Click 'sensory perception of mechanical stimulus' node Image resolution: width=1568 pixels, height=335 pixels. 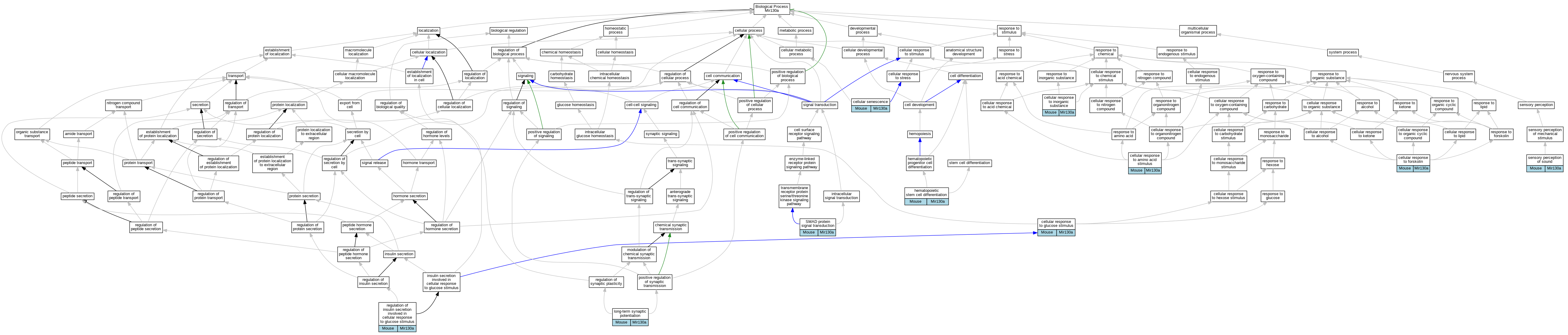(x=1545, y=134)
